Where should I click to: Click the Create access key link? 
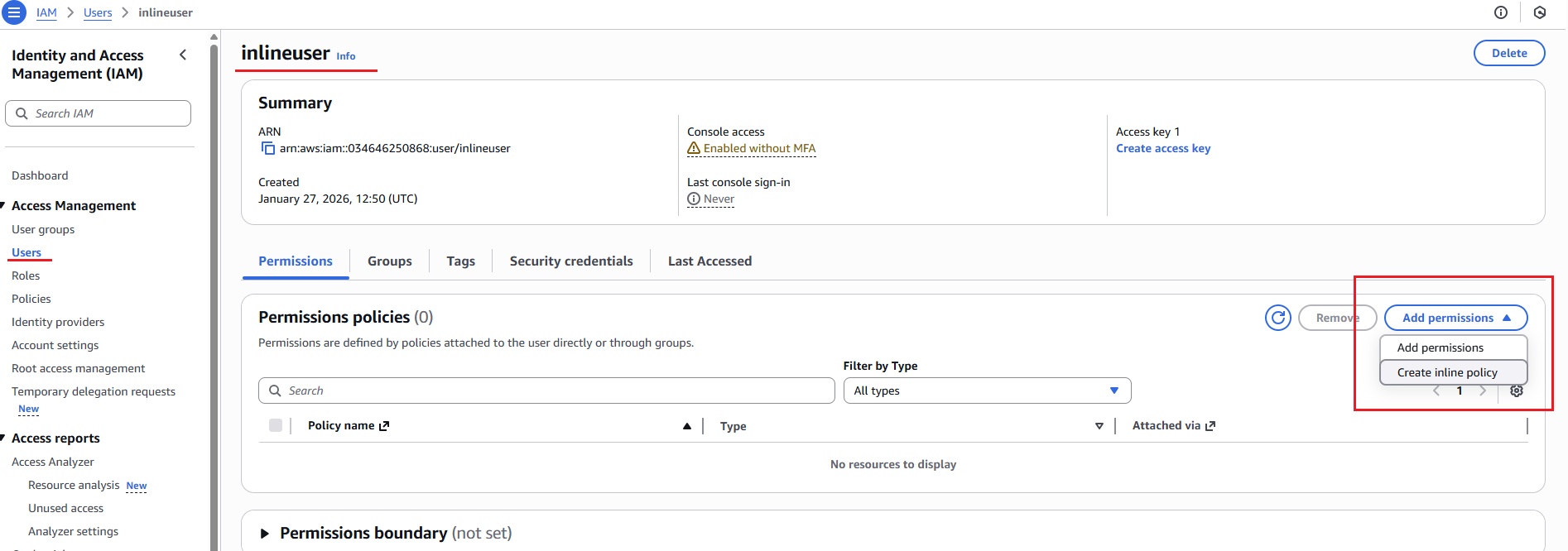1162,148
